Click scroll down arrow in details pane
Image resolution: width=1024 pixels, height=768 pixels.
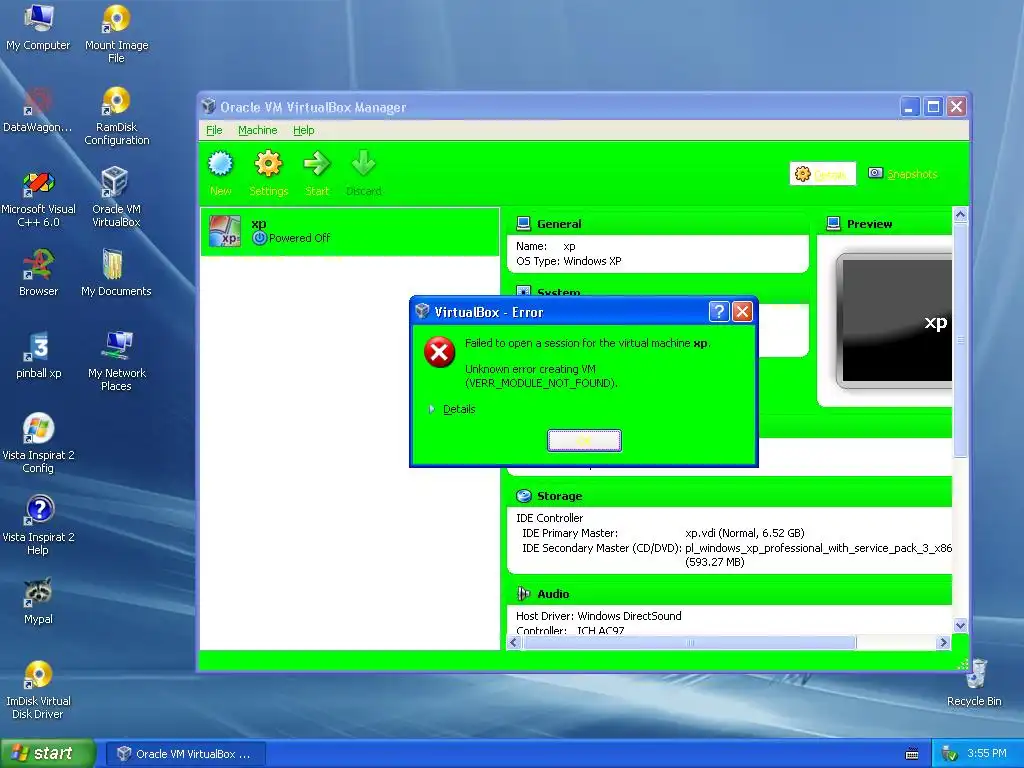click(960, 625)
